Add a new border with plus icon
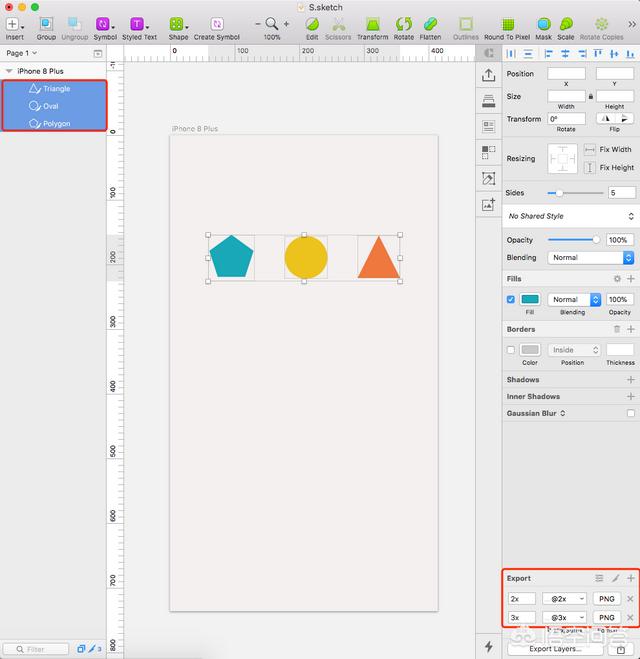Screen dimensions: 640x659 (631, 329)
